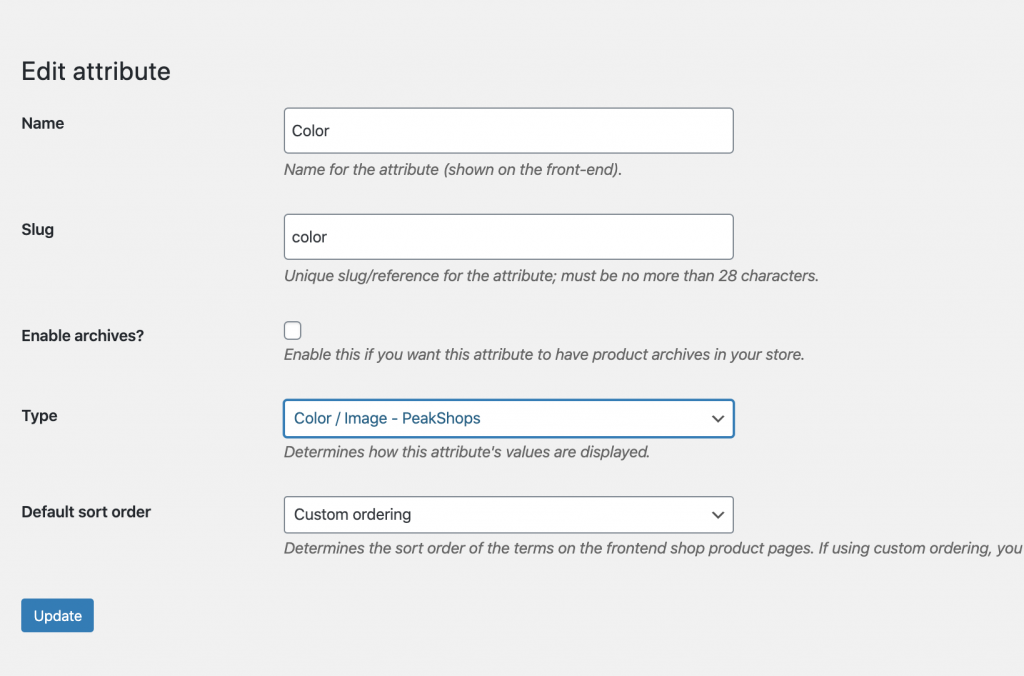This screenshot has width=1024, height=676.
Task: Click the Type description hint text
Action: (x=467, y=452)
